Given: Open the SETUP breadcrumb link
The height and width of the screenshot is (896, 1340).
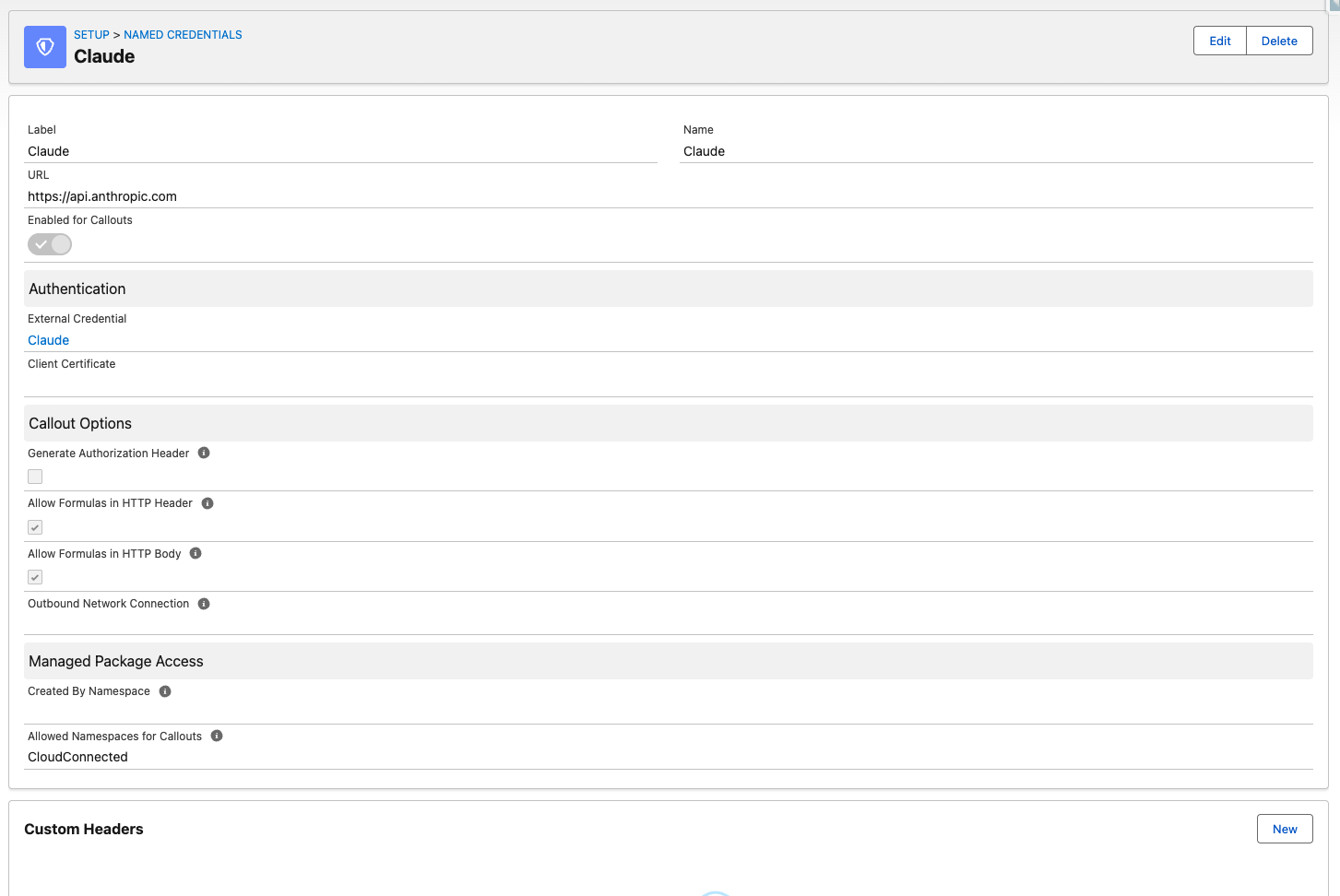Looking at the screenshot, I should click(x=91, y=35).
